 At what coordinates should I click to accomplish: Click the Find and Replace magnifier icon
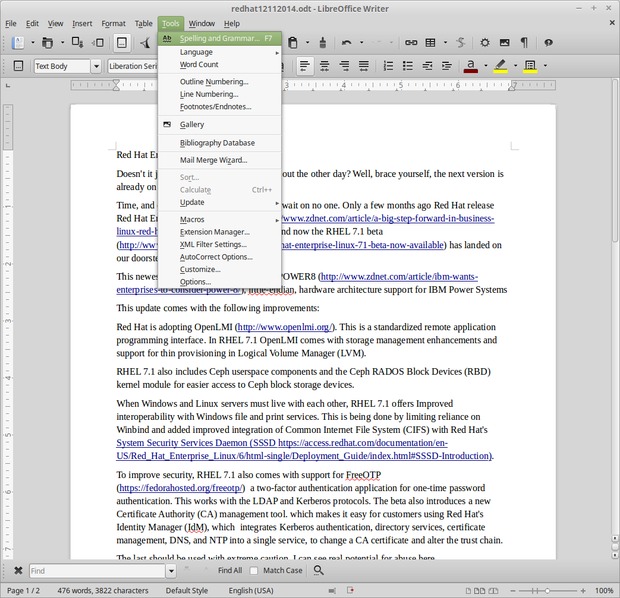point(319,570)
